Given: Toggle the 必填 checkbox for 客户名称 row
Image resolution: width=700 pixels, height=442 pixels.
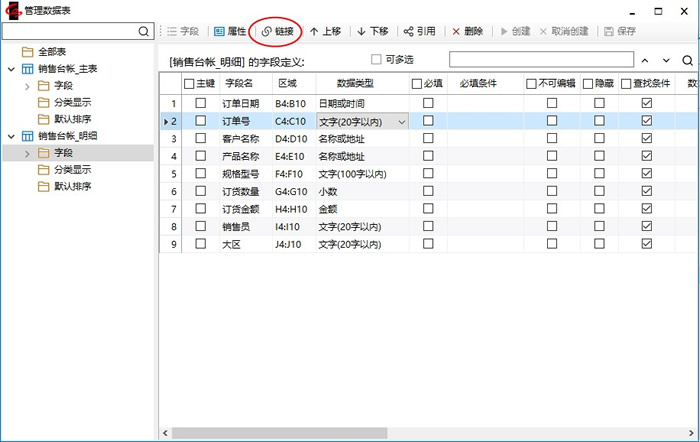Looking at the screenshot, I should click(428, 139).
